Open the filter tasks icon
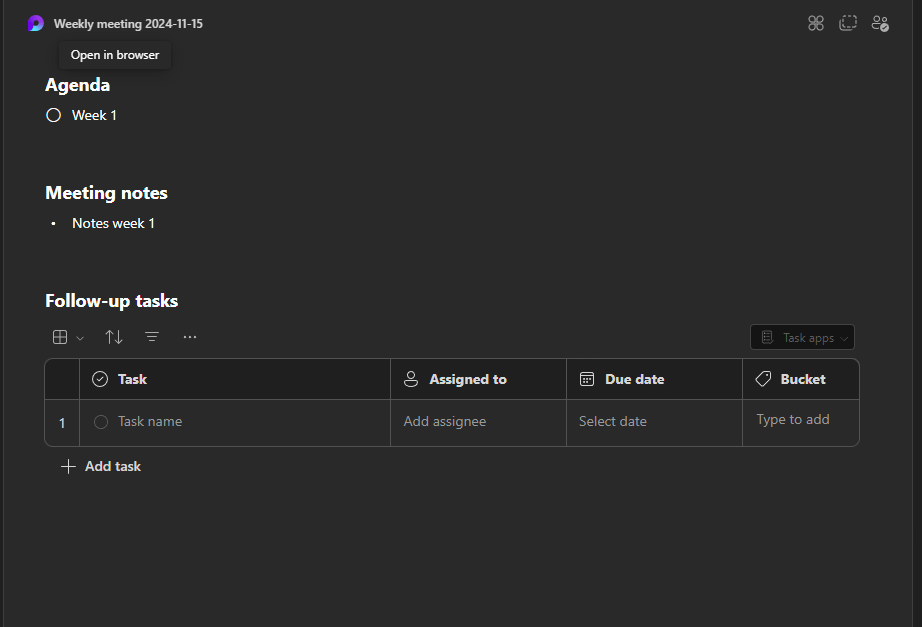The image size is (922, 627). tap(152, 337)
